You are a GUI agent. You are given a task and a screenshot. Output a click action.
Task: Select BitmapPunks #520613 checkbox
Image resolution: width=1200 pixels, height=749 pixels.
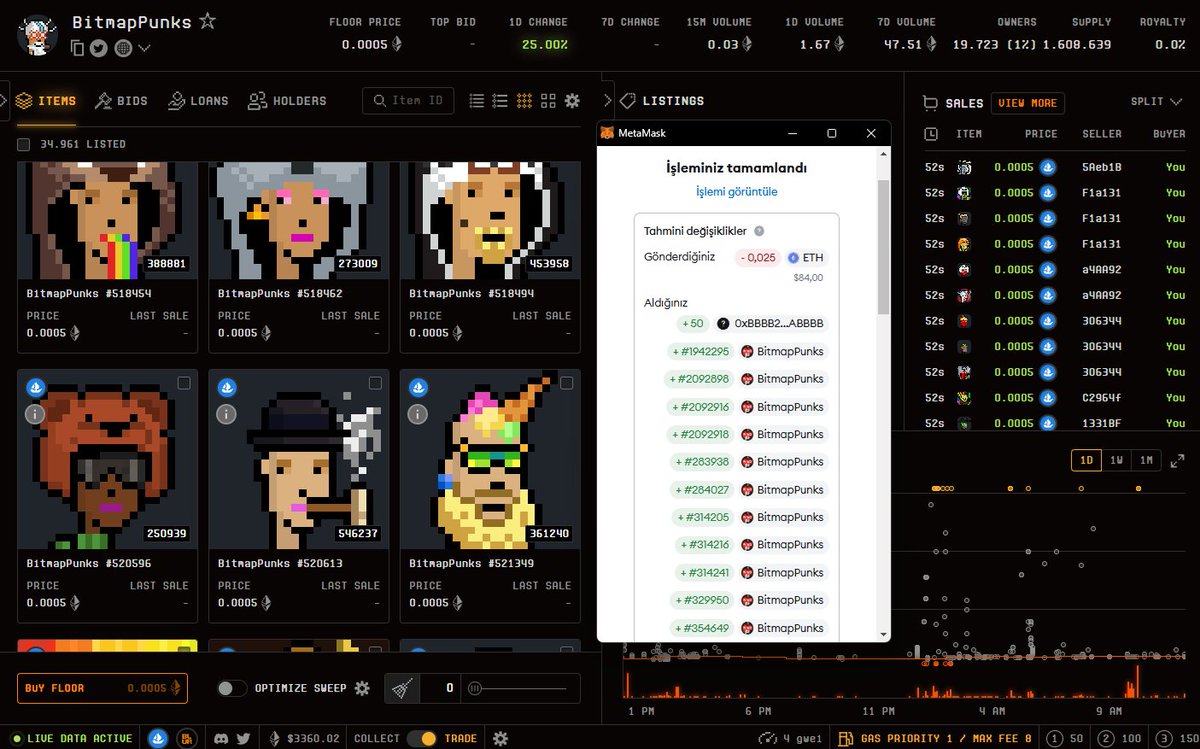tap(375, 383)
